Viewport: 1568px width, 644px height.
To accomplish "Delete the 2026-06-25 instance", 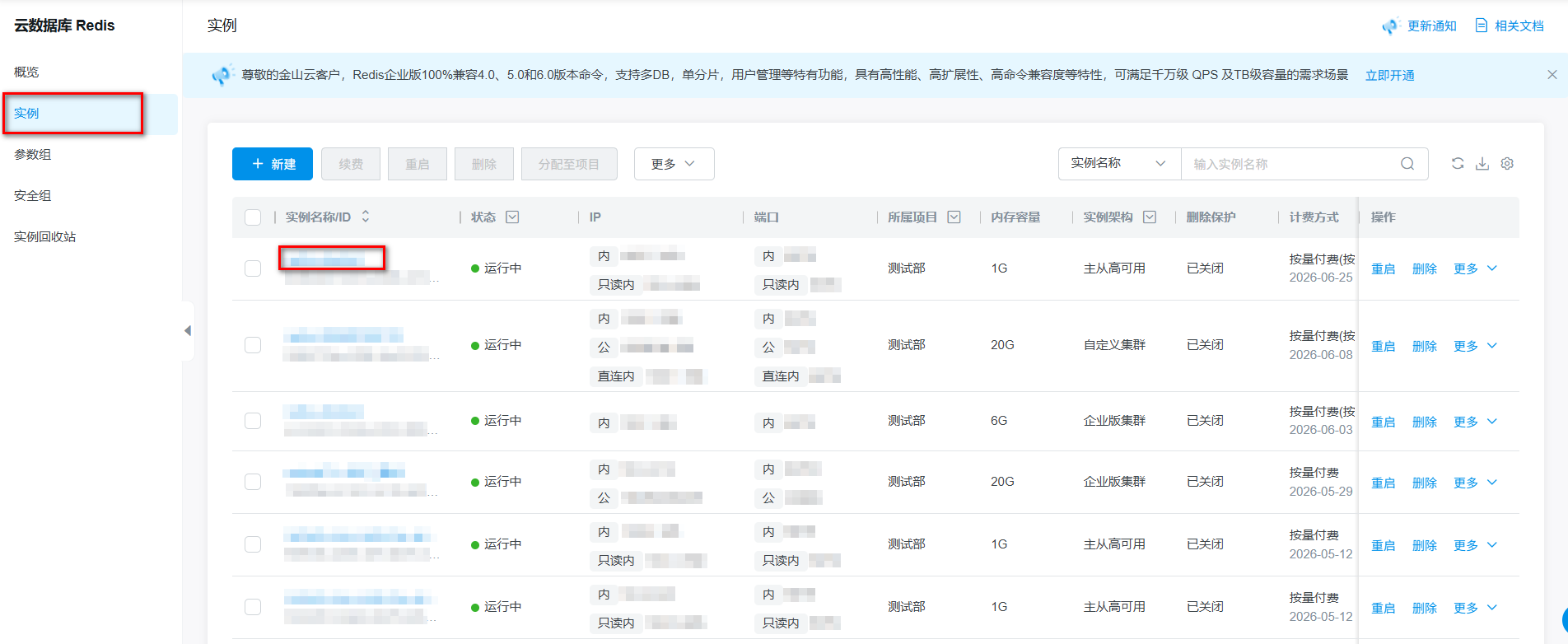I will pos(1425,268).
